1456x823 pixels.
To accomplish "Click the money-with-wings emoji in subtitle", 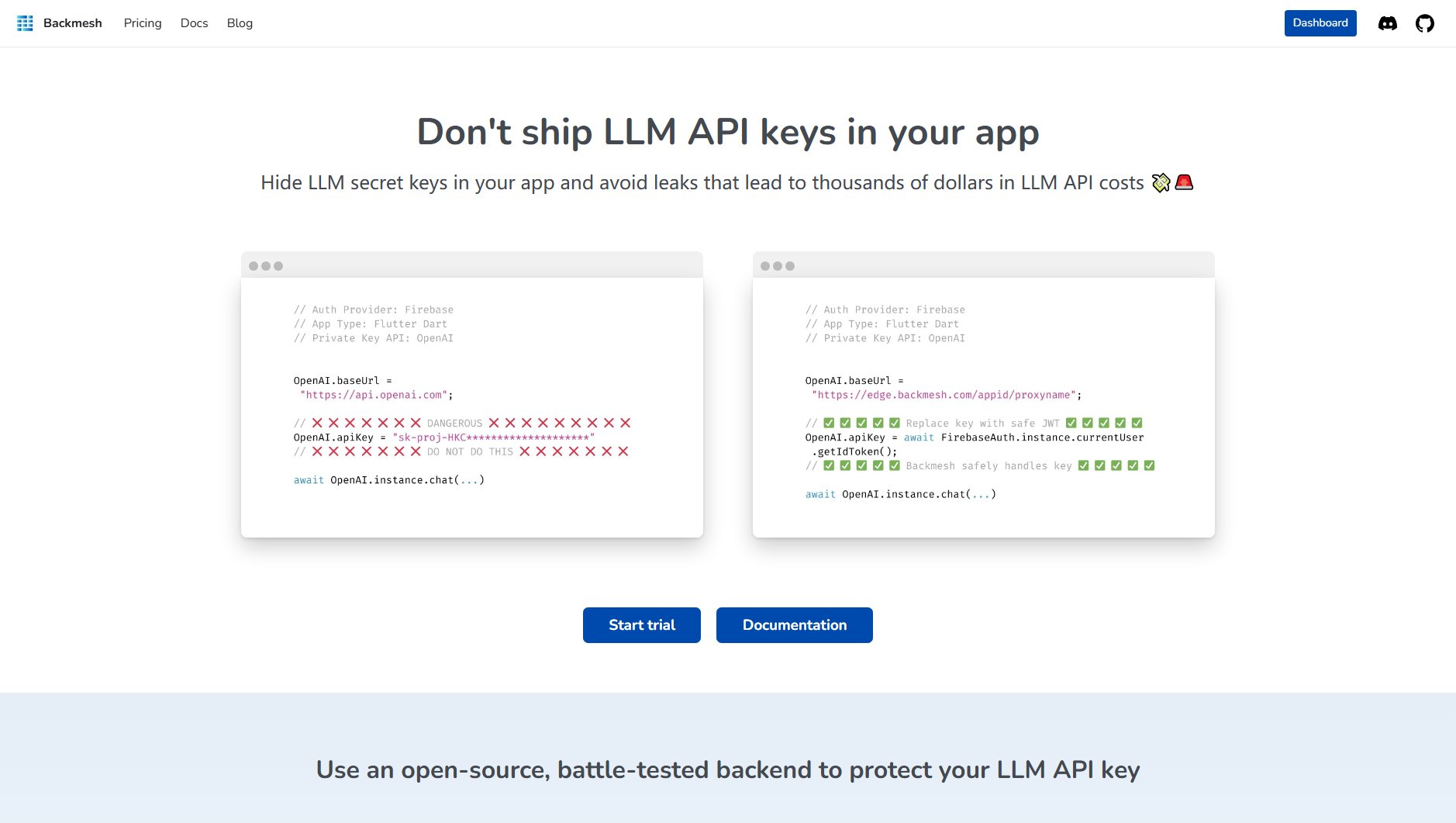I will (1161, 182).
